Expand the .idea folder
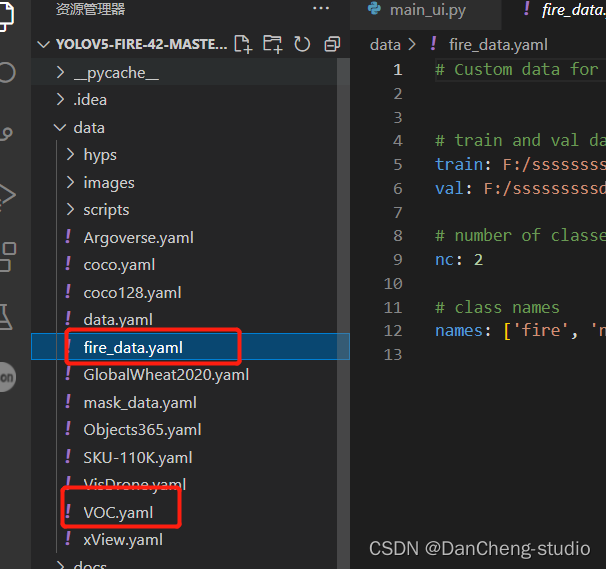This screenshot has width=606, height=569. 60,99
